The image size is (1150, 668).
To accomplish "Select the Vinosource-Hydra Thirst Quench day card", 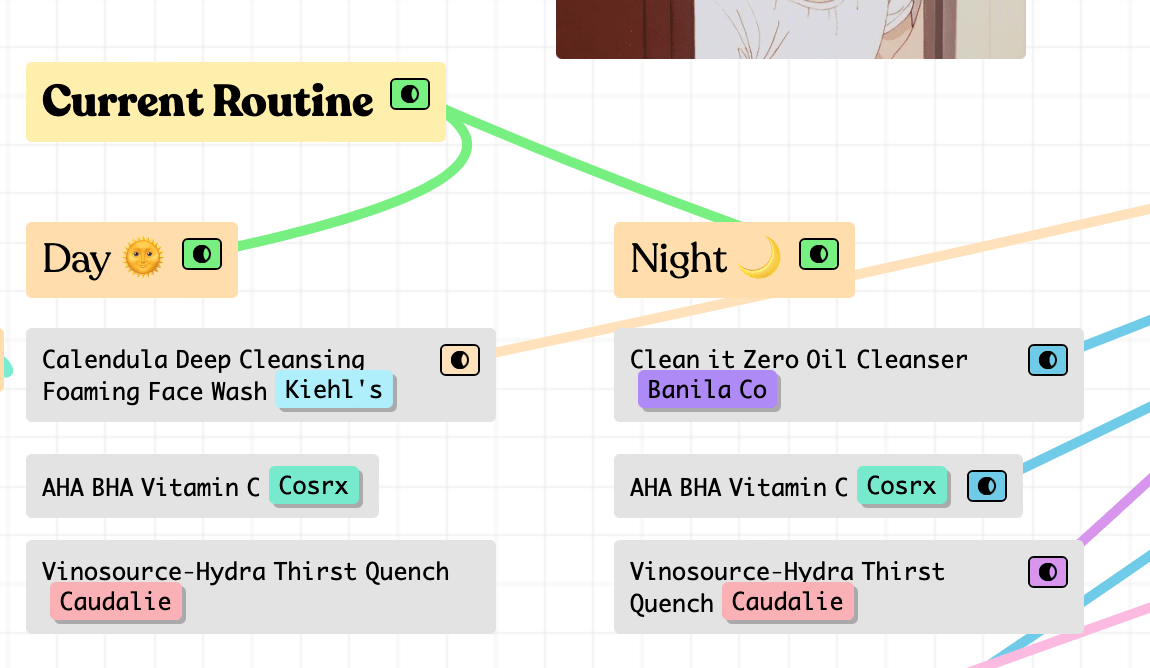I will point(245,572).
